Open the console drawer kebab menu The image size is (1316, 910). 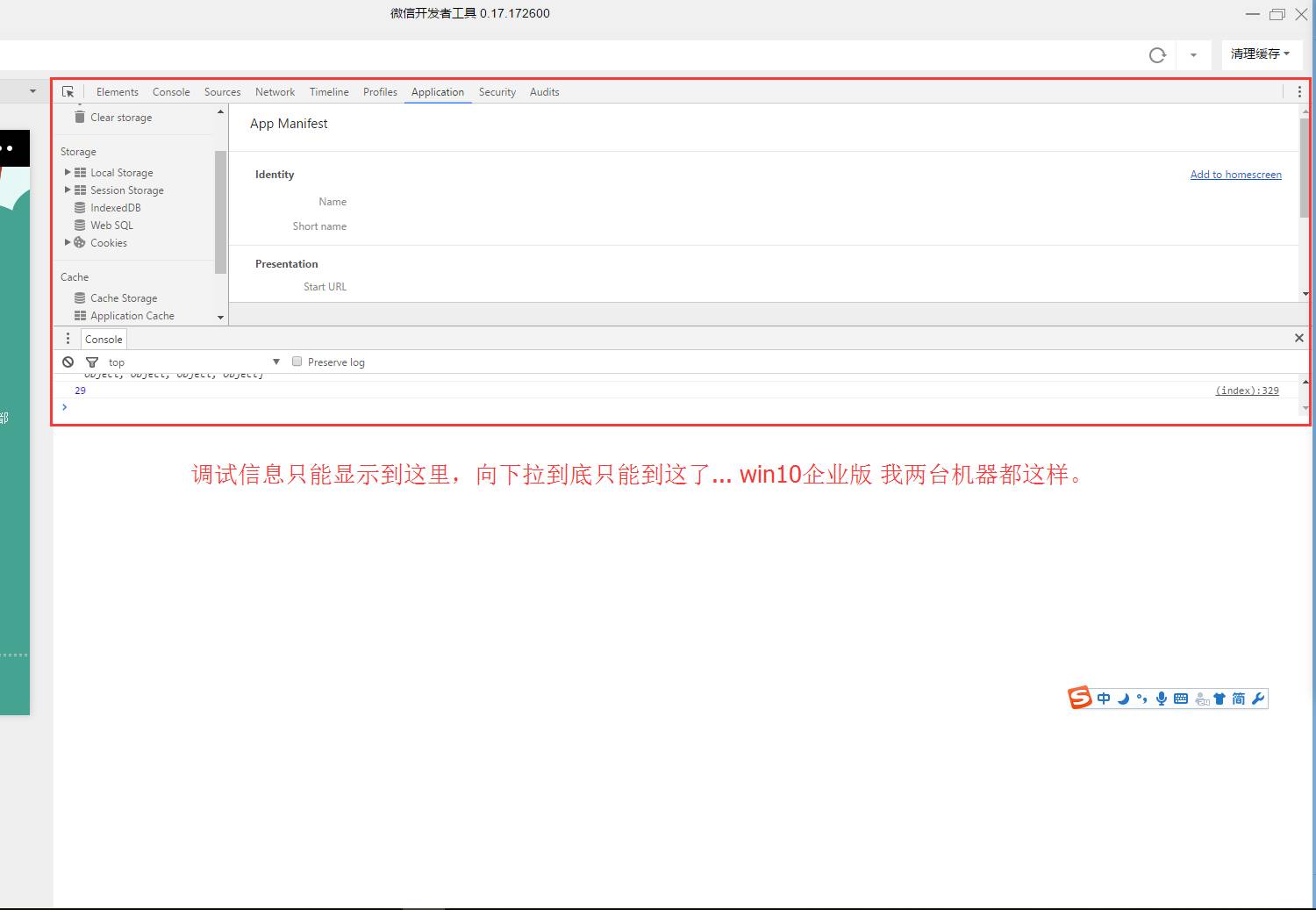point(68,339)
